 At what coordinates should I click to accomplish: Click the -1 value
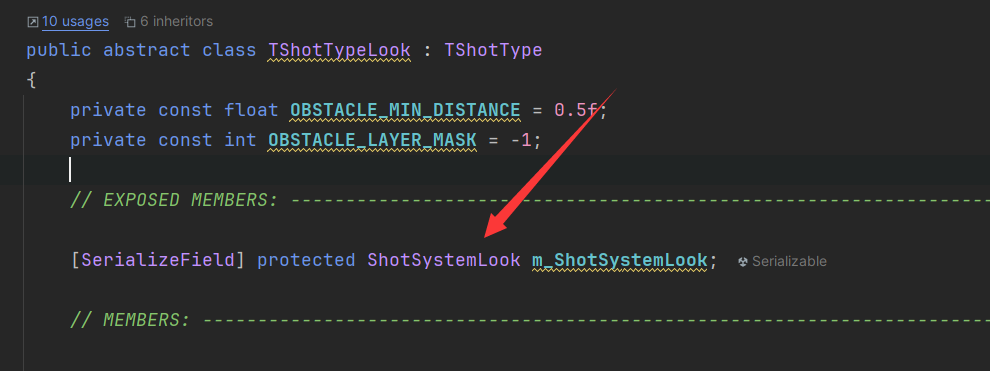pyautogui.click(x=521, y=140)
